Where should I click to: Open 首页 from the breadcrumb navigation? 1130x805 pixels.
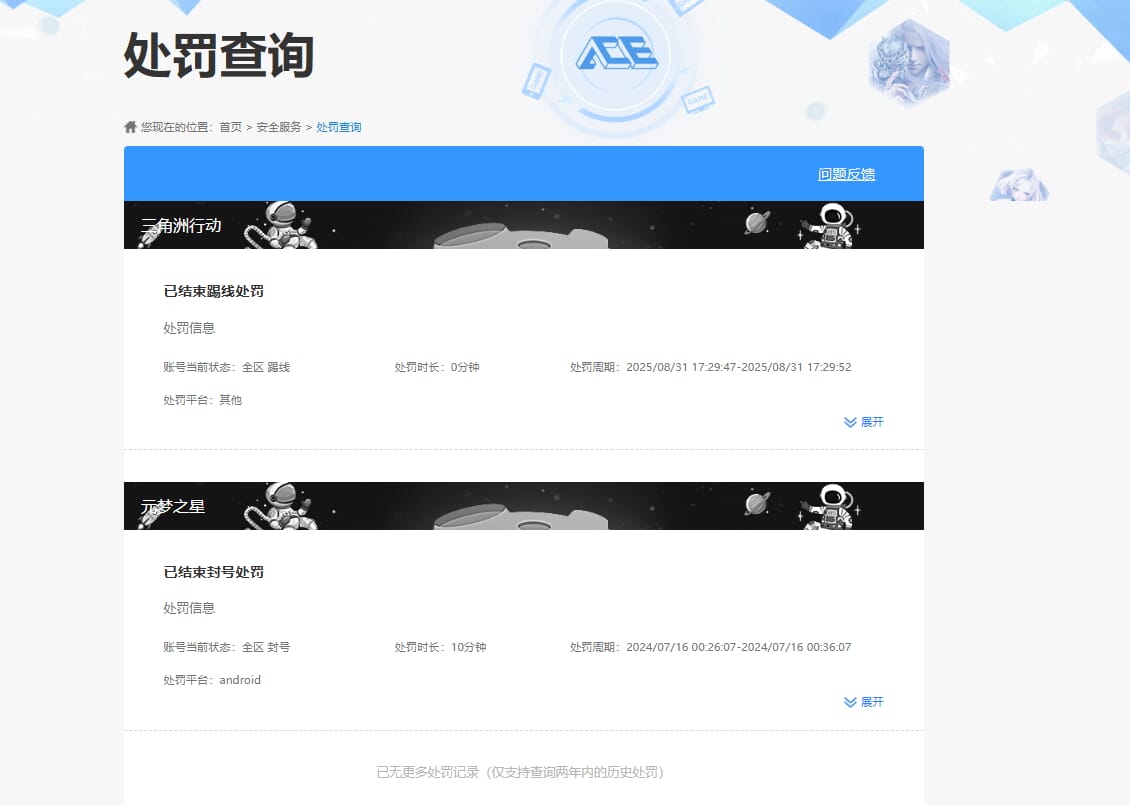(x=230, y=126)
